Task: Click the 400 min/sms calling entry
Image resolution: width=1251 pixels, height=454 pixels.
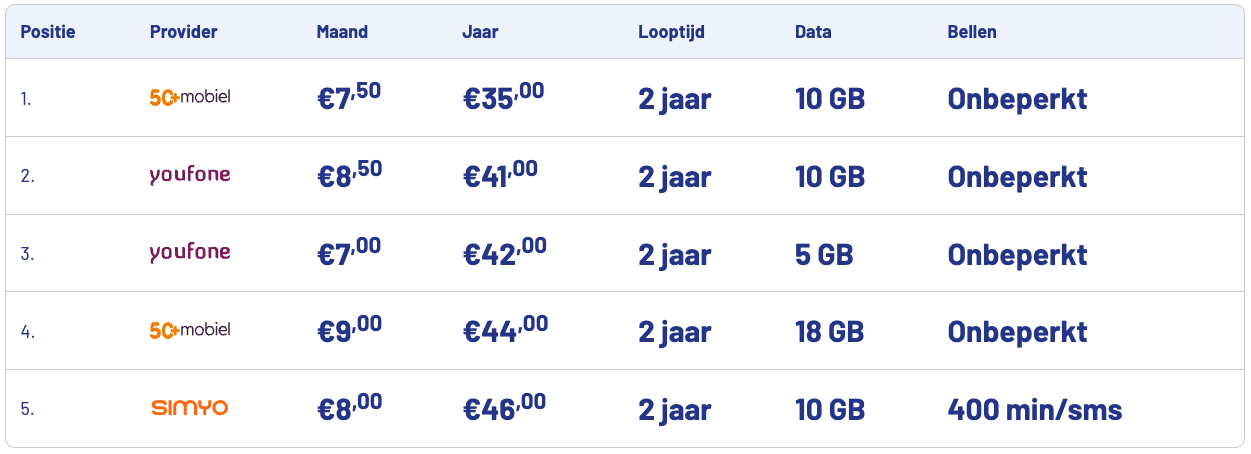Action: (x=1034, y=409)
